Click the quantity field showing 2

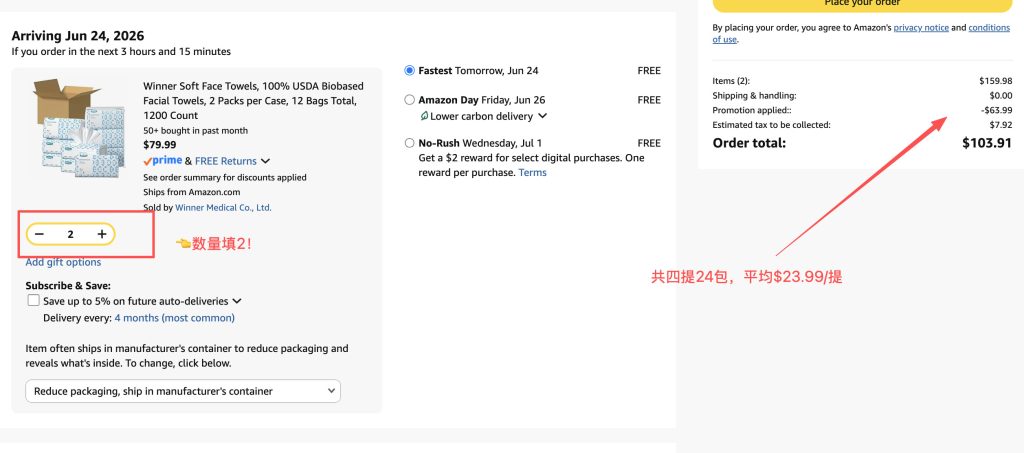click(71, 234)
